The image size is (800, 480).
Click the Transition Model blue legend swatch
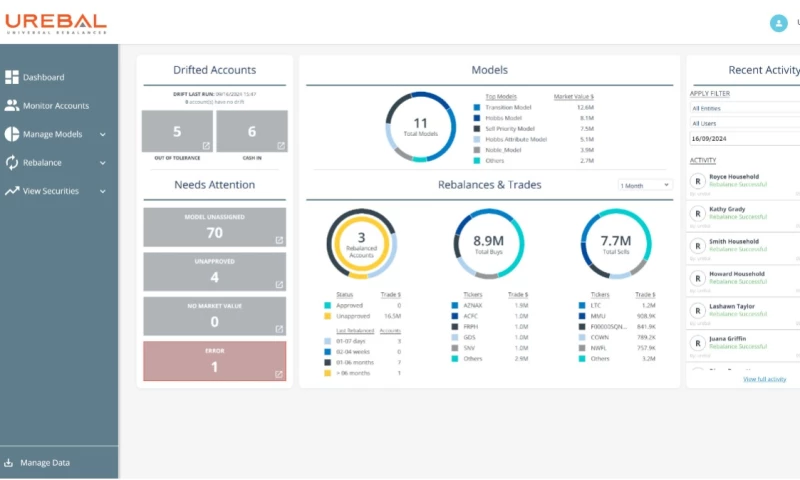click(477, 106)
